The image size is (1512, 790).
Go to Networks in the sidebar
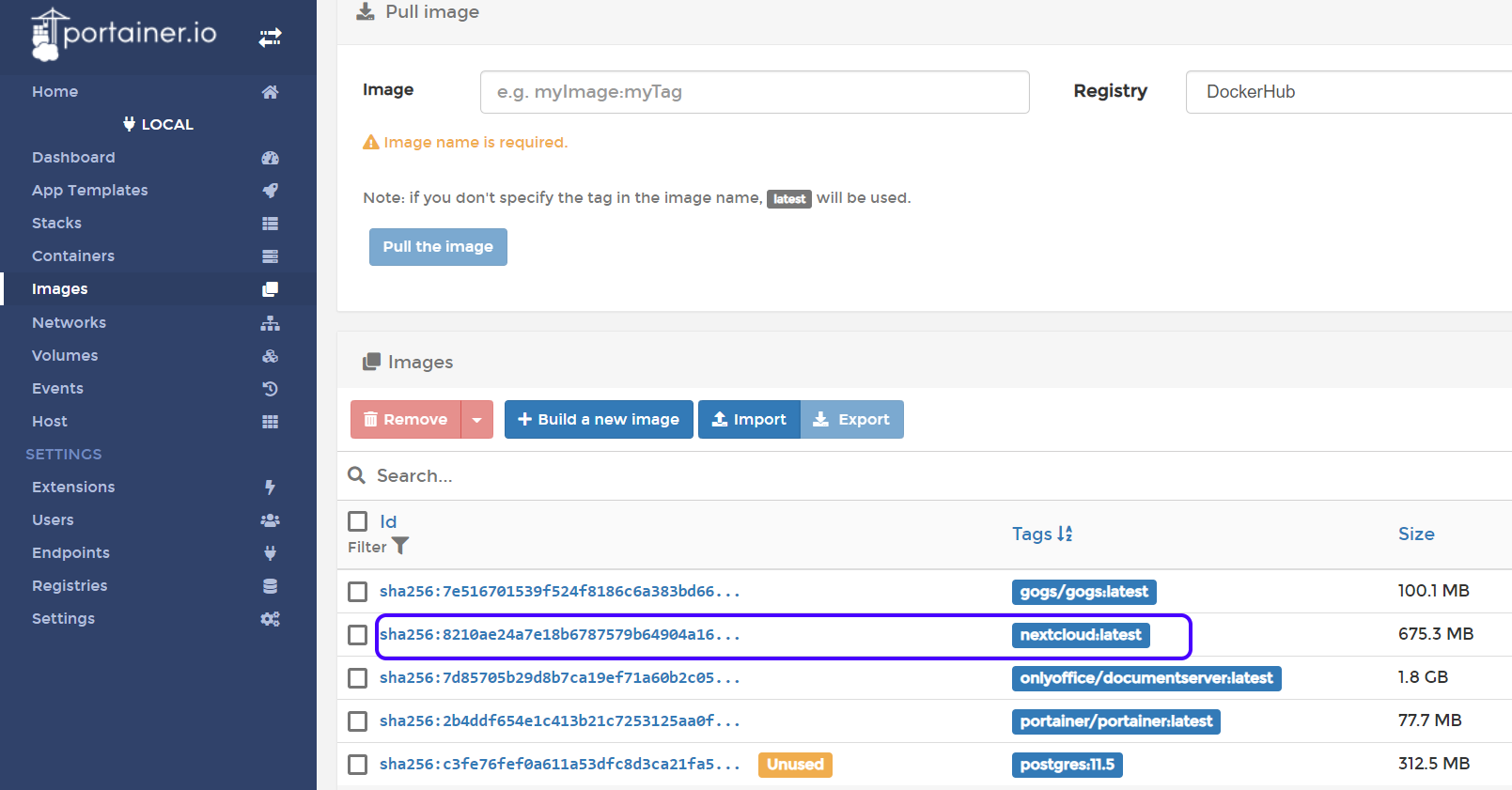tap(70, 323)
